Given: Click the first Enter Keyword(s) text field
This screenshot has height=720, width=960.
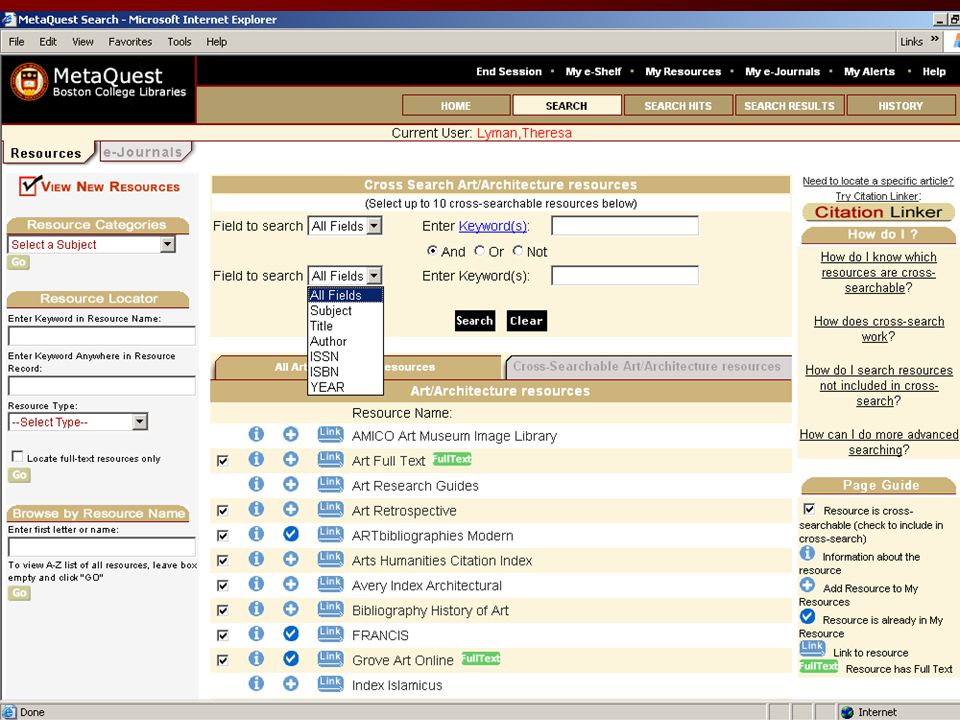Looking at the screenshot, I should 624,225.
